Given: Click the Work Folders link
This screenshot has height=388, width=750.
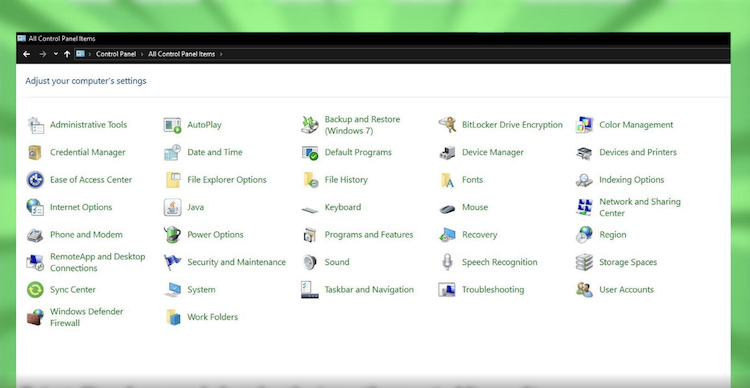Looking at the screenshot, I should click(x=212, y=317).
